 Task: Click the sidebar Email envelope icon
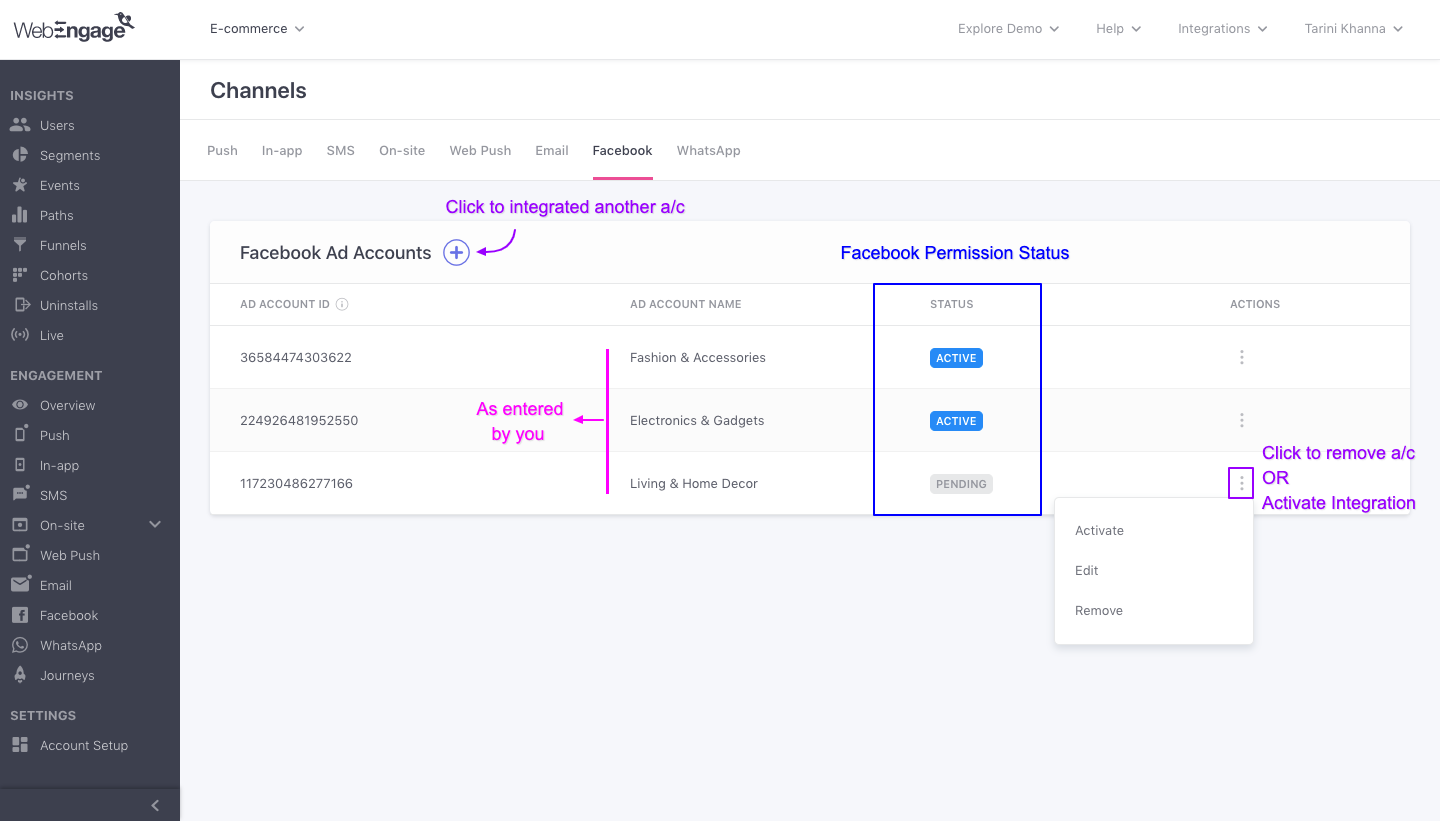(20, 585)
